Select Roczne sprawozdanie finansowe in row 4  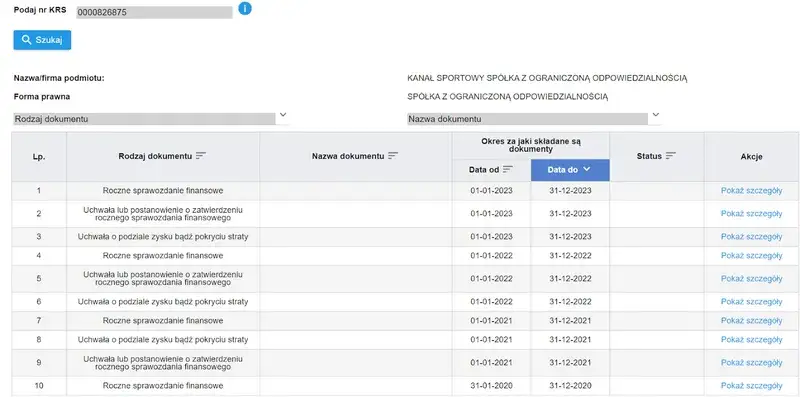[x=163, y=256]
